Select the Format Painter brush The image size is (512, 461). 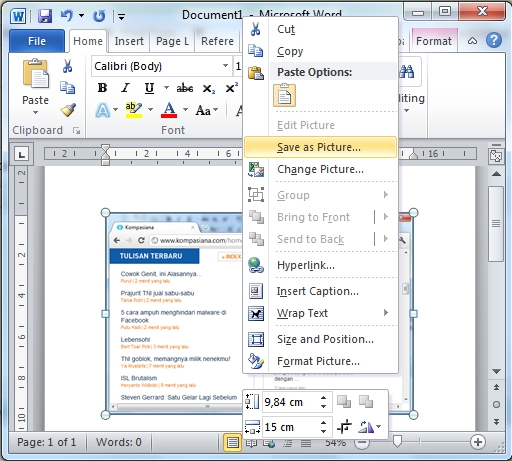[68, 110]
